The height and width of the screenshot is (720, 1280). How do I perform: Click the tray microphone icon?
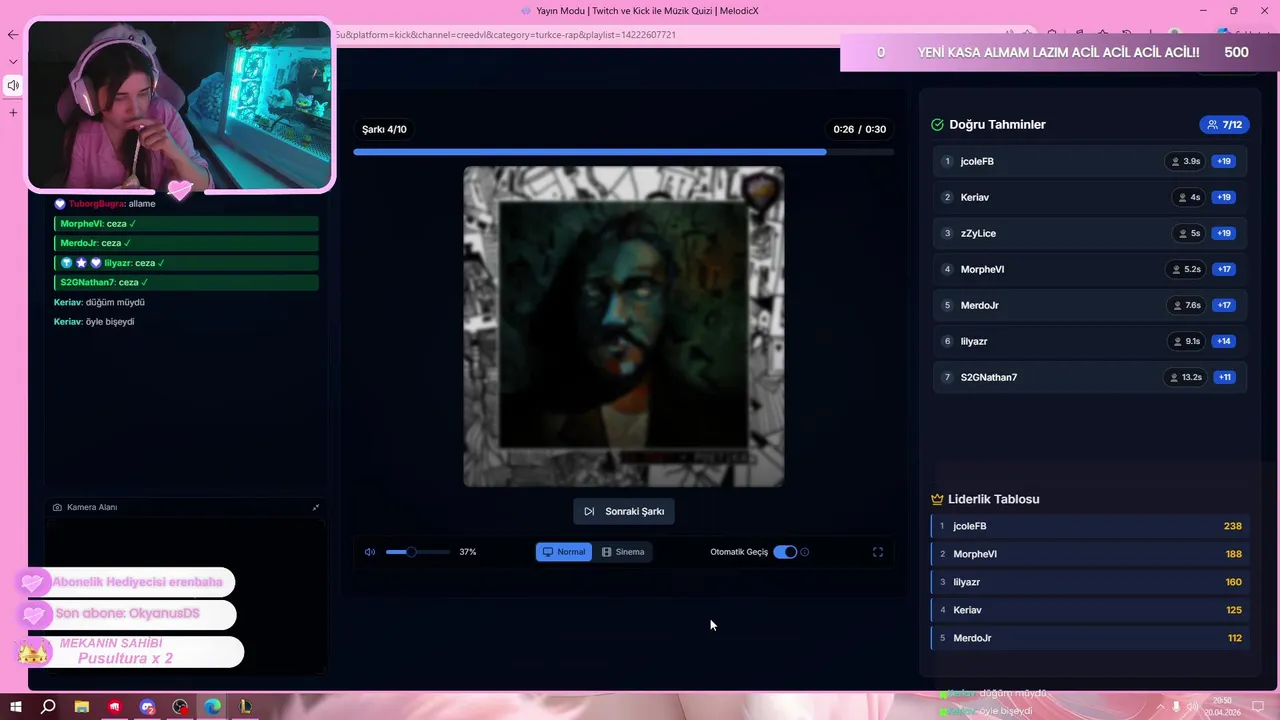1176,707
